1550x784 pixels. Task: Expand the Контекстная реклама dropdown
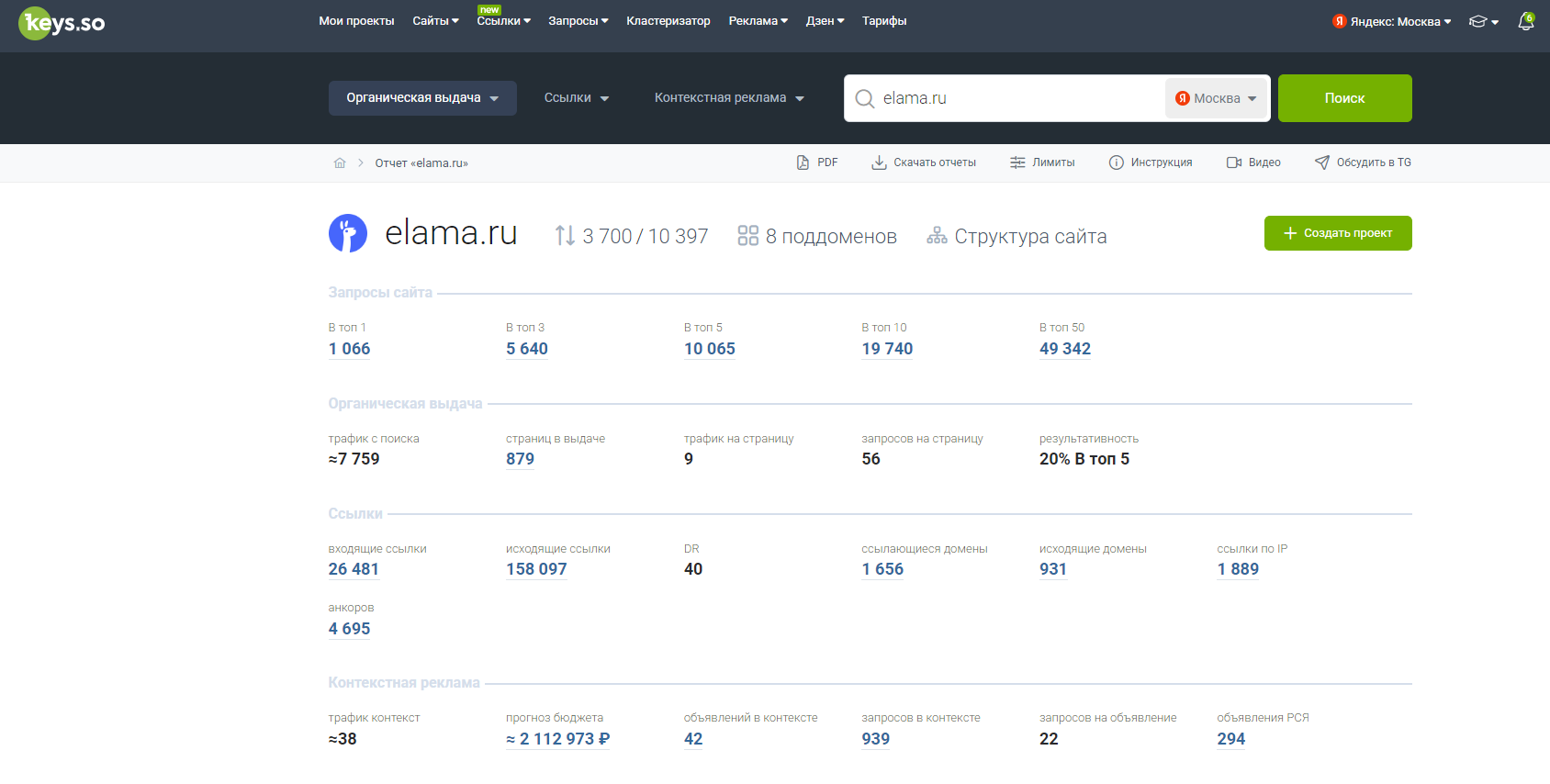[x=729, y=98]
